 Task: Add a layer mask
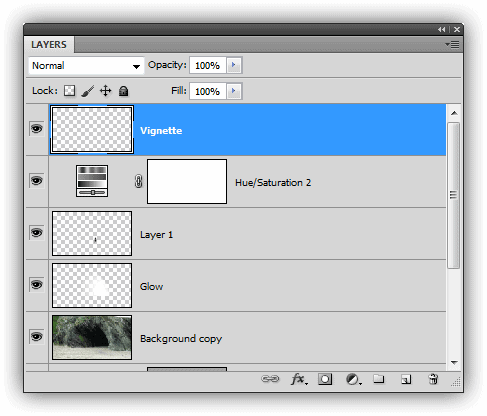[x=325, y=379]
